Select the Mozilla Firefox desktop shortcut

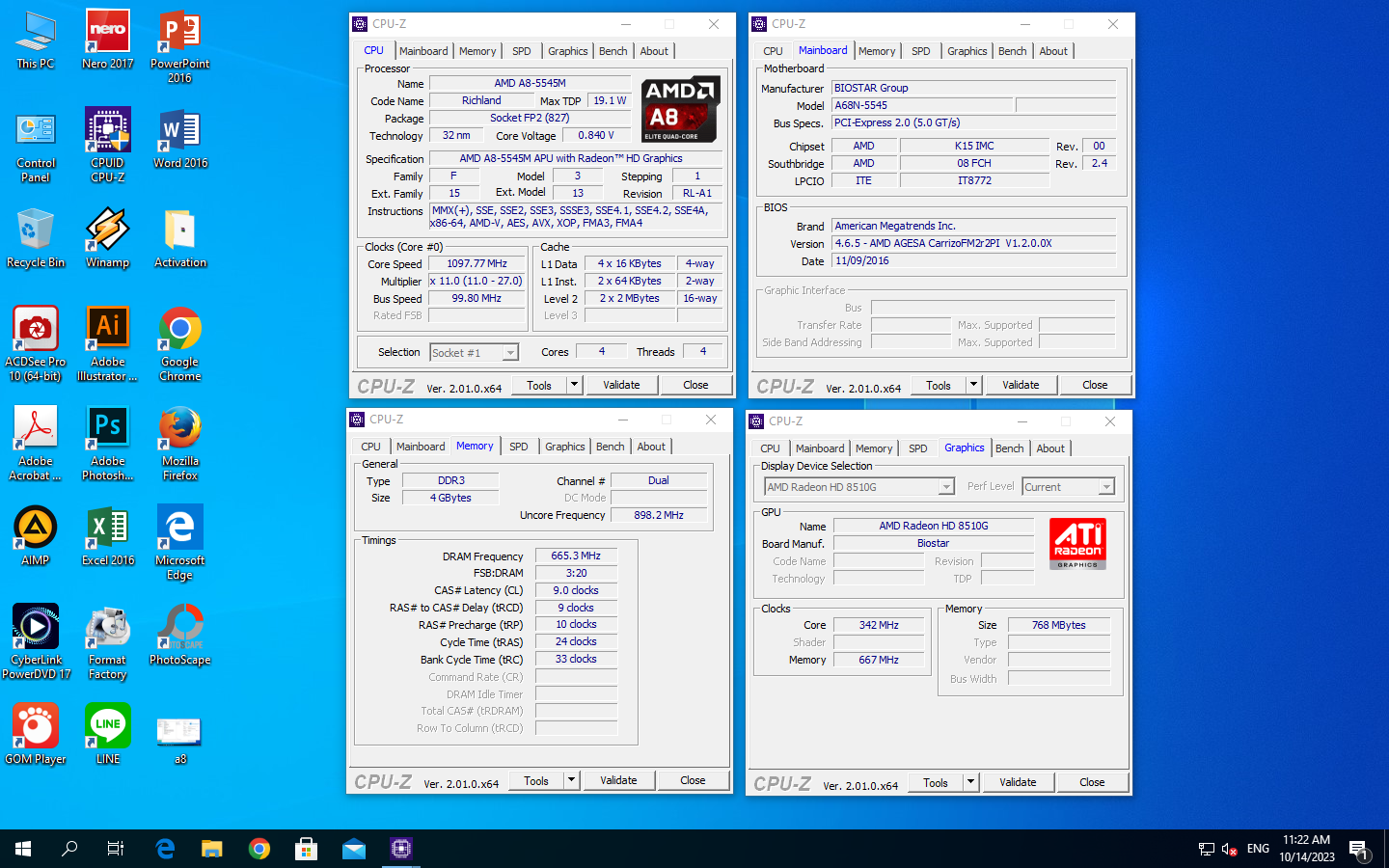[x=180, y=444]
